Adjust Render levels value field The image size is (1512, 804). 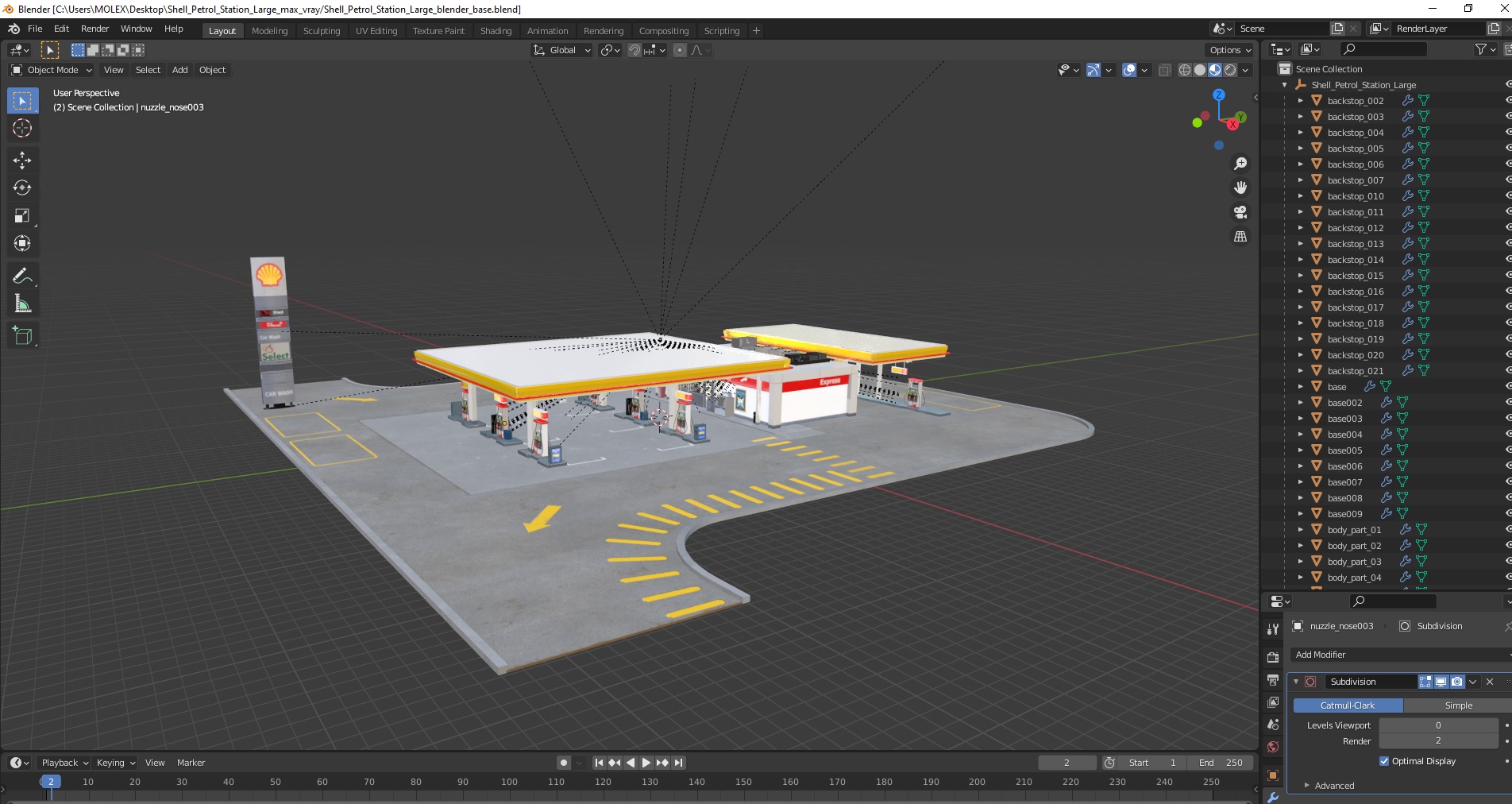coord(1438,741)
